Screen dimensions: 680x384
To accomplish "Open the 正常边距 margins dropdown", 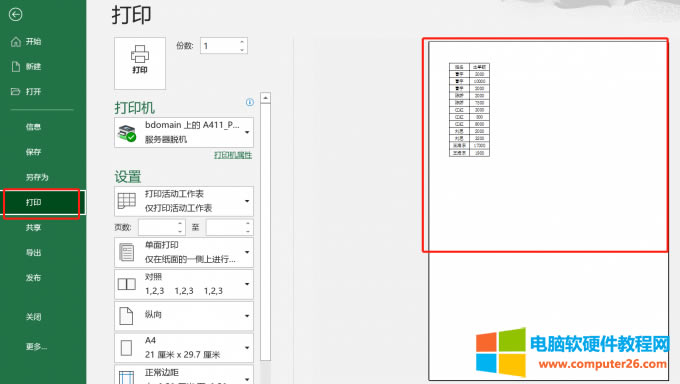I will 184,375.
